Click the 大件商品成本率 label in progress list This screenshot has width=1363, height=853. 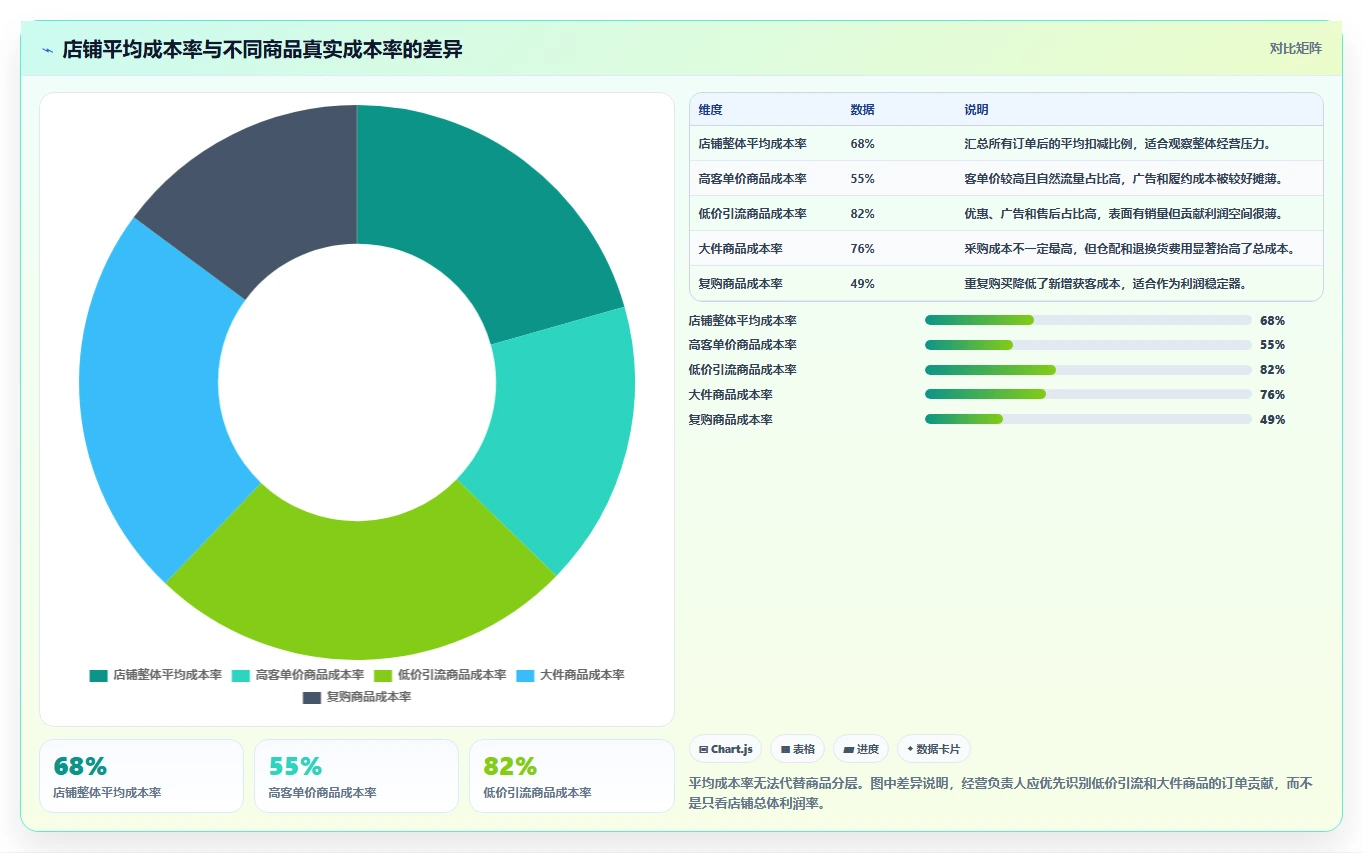(730, 395)
